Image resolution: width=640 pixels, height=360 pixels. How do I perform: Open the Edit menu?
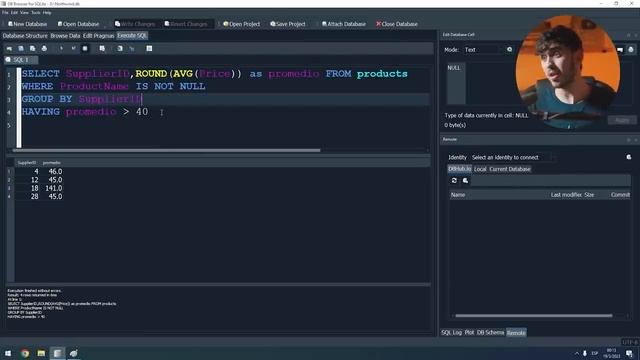(x=14, y=13)
